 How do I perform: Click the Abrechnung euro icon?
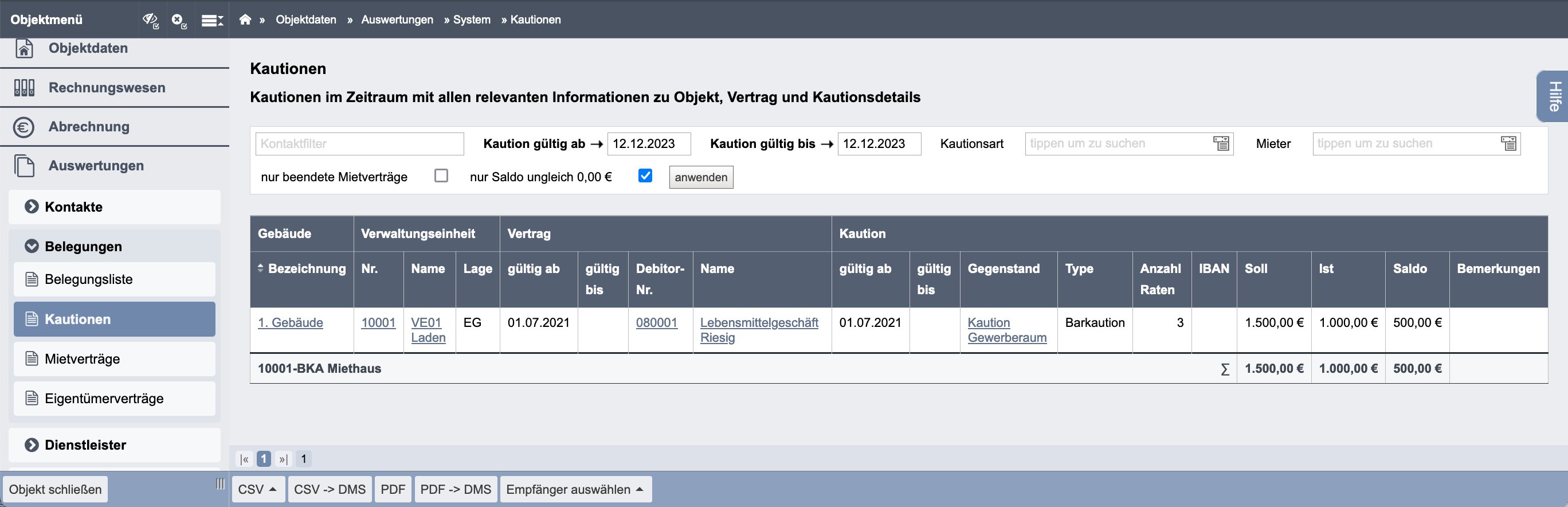23,127
